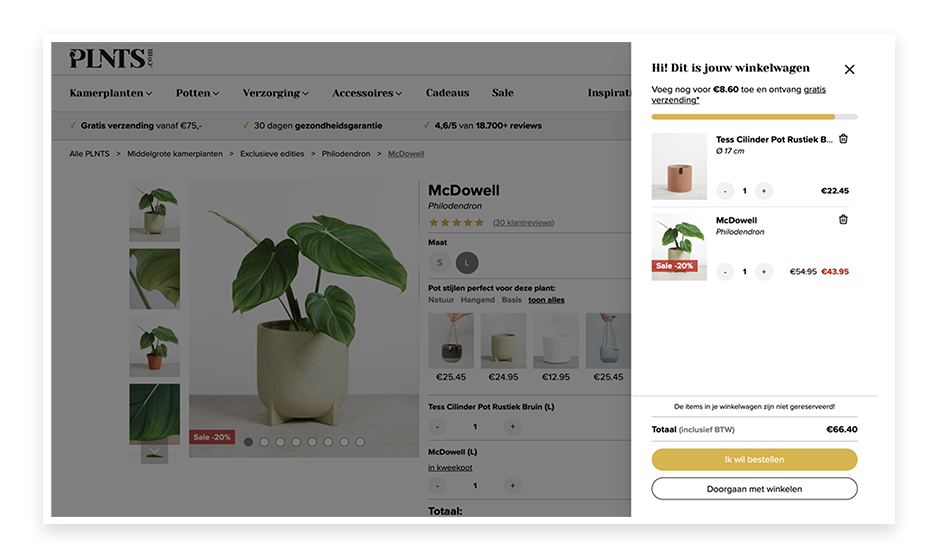938x557 pixels.
Task: Expand the Potten dropdown menu
Action: tap(197, 93)
